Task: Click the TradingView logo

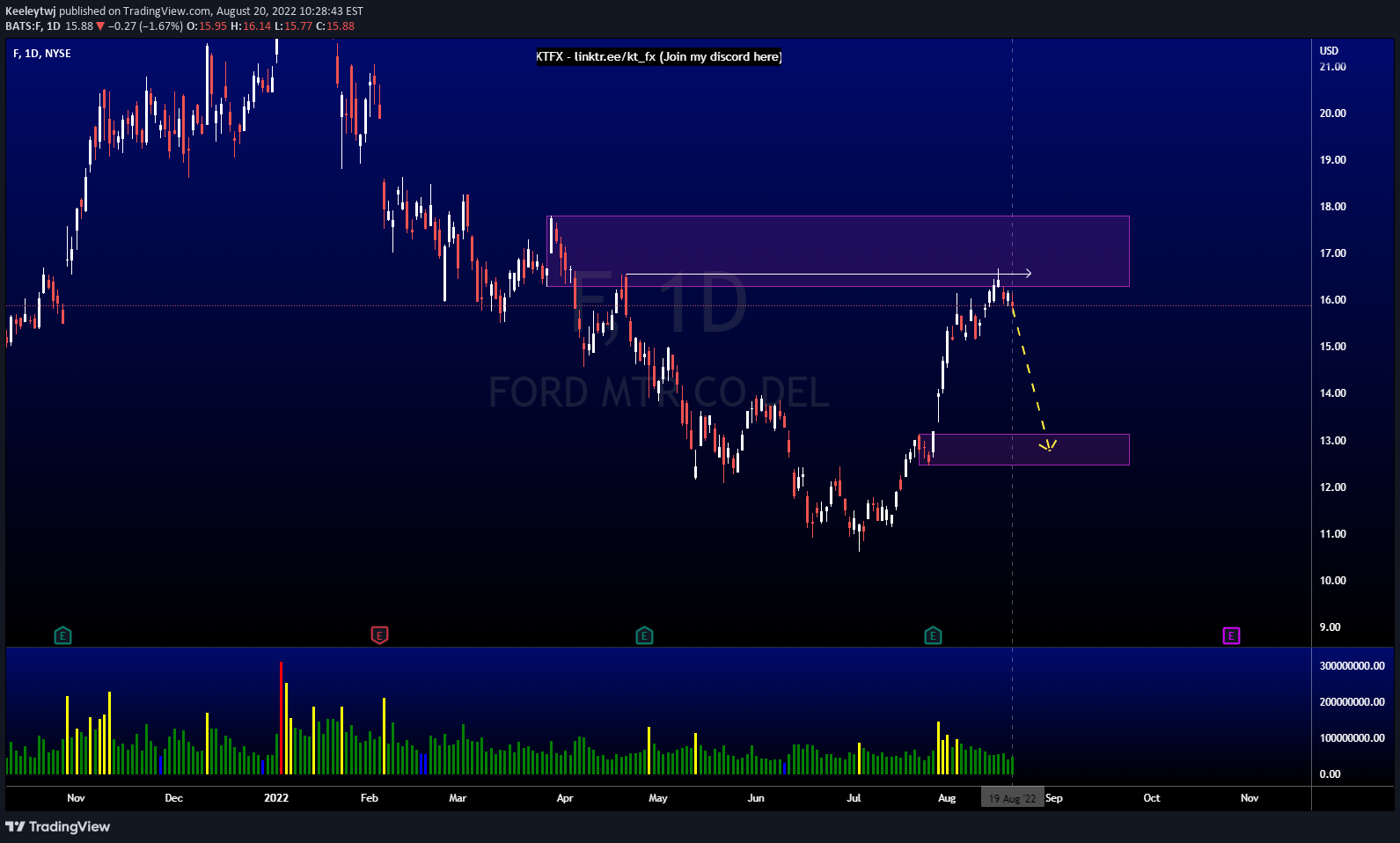Action: [58, 826]
